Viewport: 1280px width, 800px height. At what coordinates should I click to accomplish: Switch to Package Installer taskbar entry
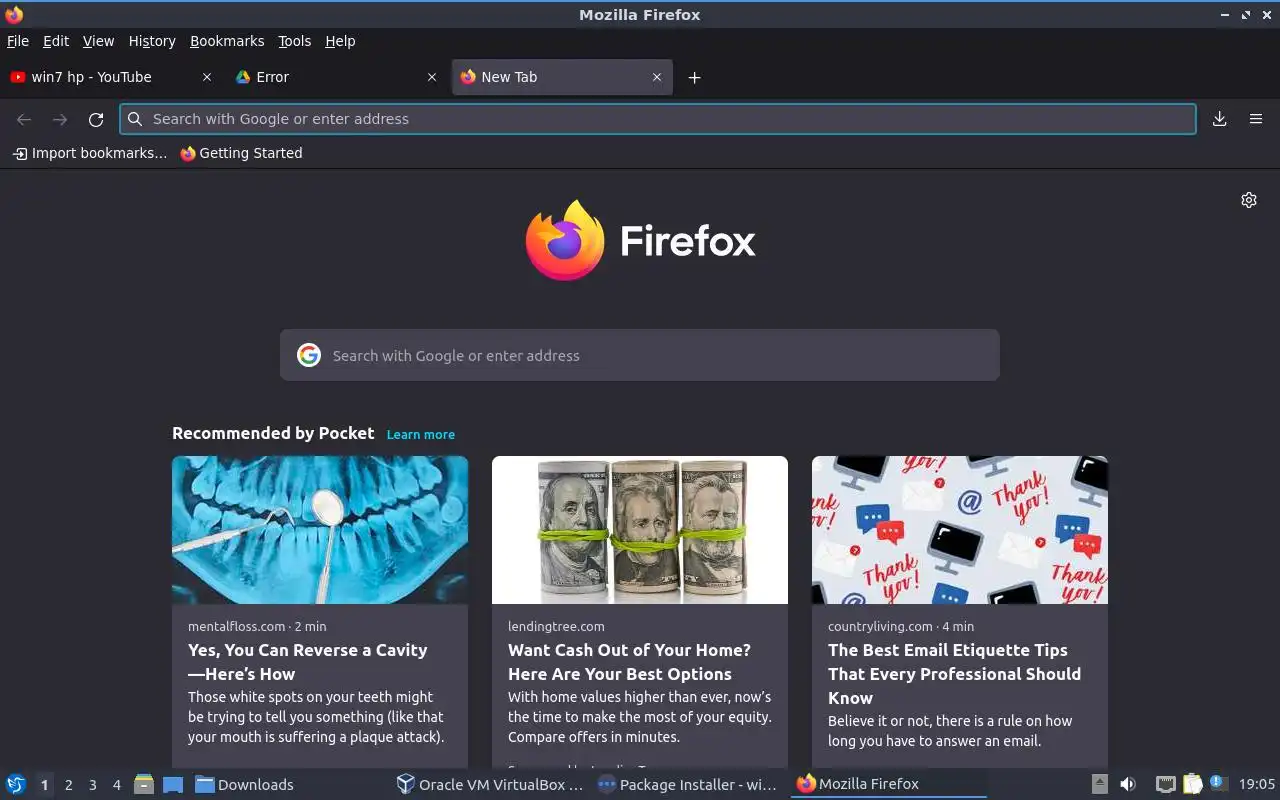(688, 784)
